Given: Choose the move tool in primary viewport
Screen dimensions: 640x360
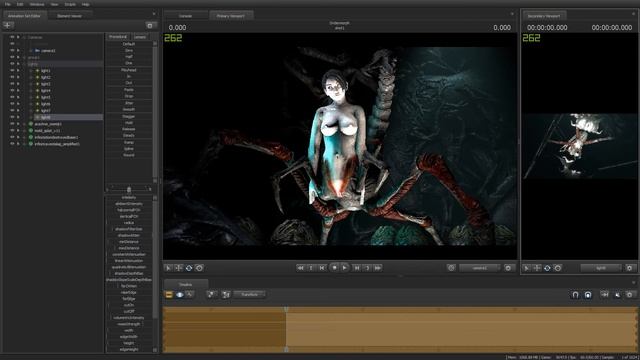Looking at the screenshot, I should (x=179, y=268).
